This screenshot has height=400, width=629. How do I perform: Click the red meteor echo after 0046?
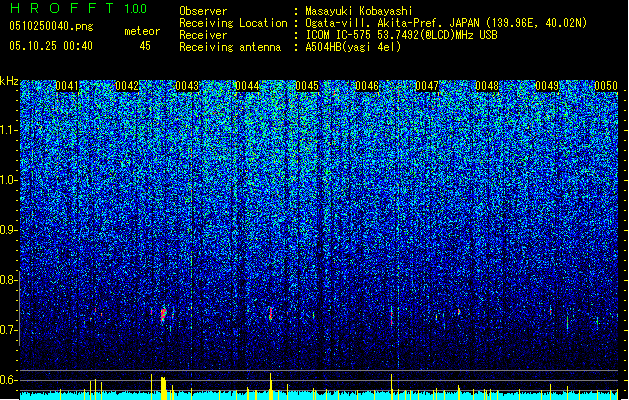click(x=391, y=316)
